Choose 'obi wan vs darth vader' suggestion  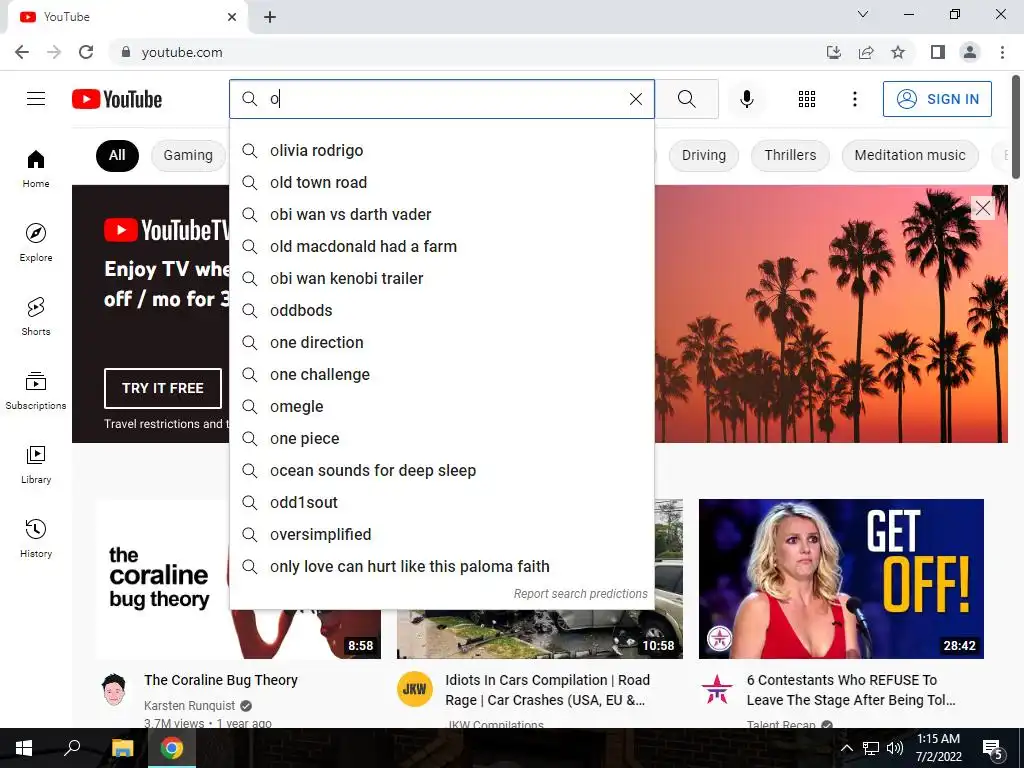(x=442, y=214)
